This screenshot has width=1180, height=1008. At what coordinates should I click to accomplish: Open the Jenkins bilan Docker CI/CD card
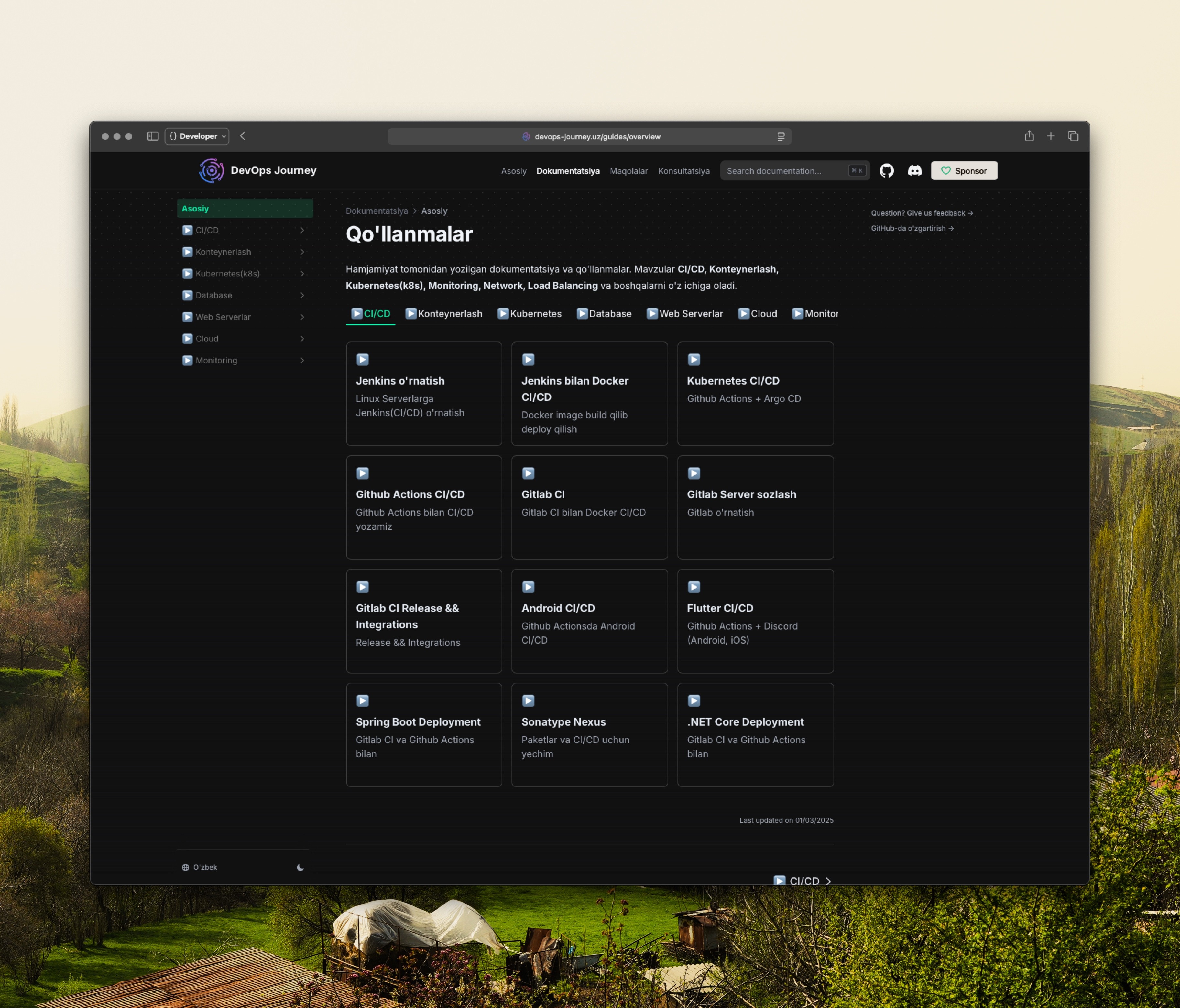pyautogui.click(x=589, y=394)
